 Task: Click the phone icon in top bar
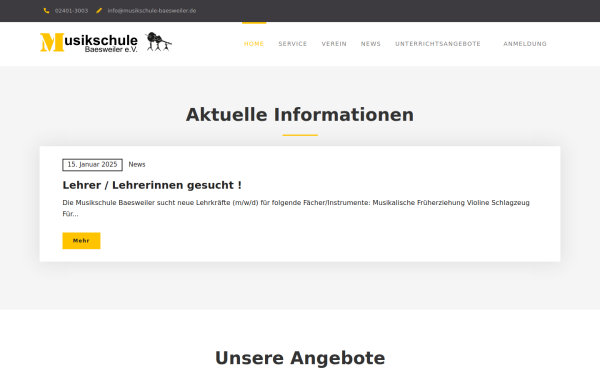tap(46, 11)
